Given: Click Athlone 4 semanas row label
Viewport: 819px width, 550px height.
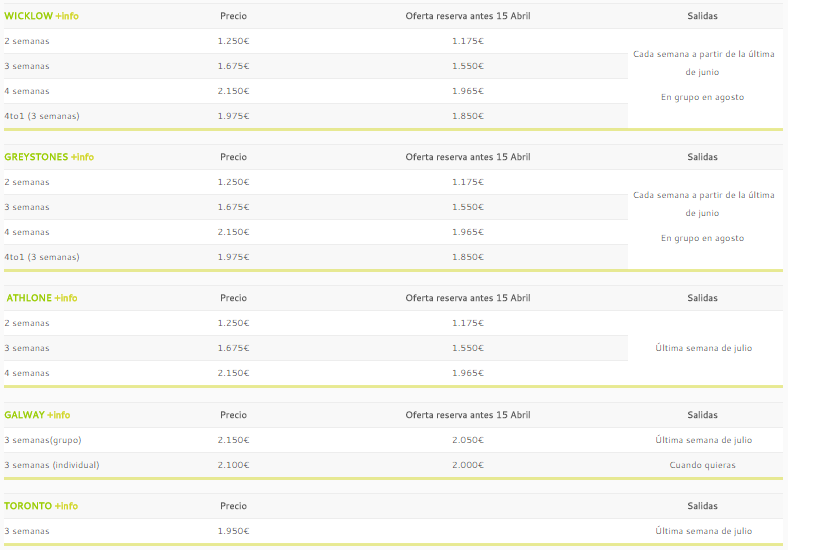Looking at the screenshot, I should (x=27, y=373).
